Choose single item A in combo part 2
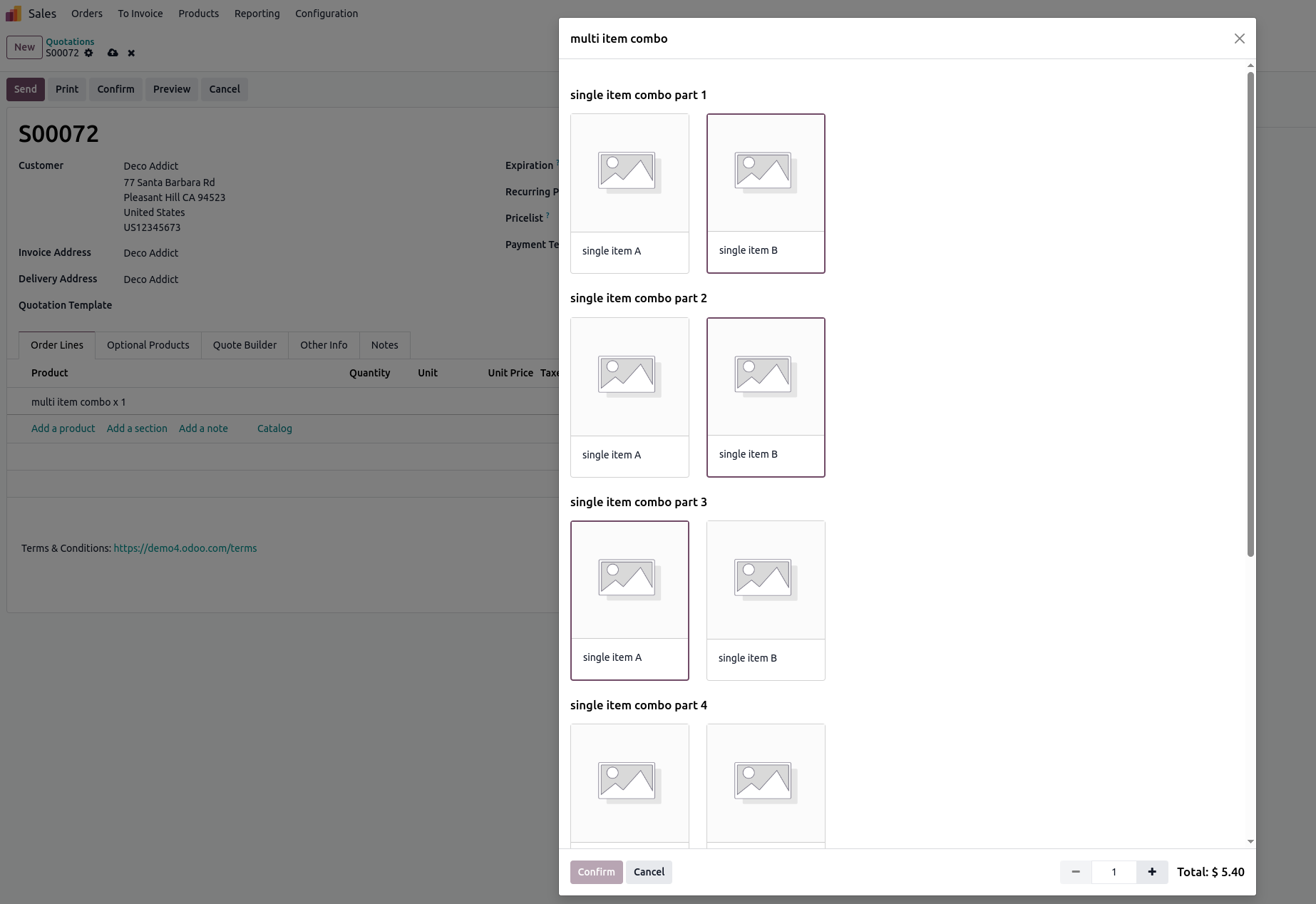 (629, 397)
